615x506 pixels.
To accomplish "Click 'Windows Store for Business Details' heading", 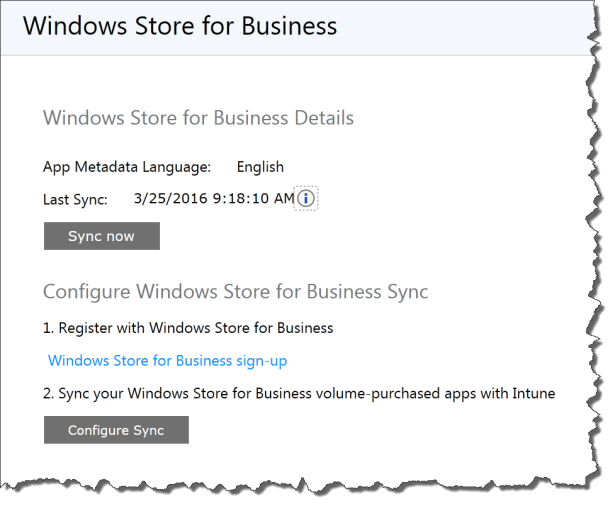I will point(198,118).
